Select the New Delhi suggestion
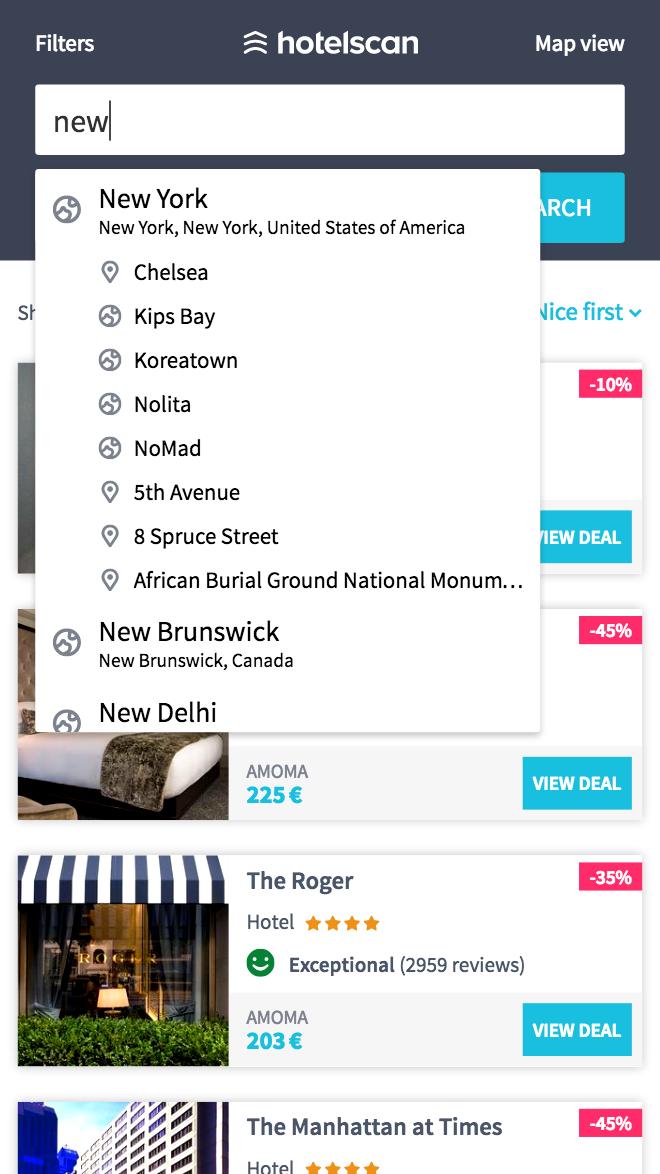The height and width of the screenshot is (1174, 660). (x=157, y=712)
